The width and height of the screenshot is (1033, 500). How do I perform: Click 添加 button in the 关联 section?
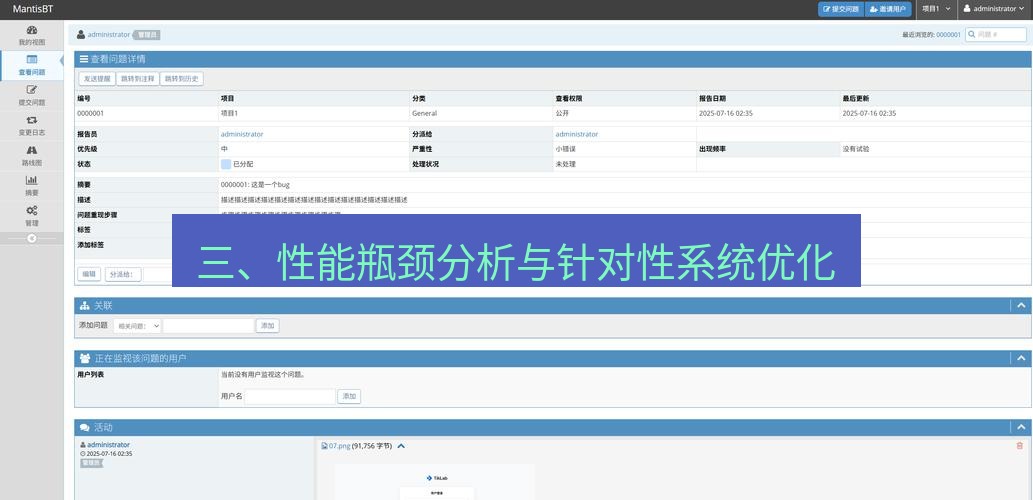tap(267, 325)
